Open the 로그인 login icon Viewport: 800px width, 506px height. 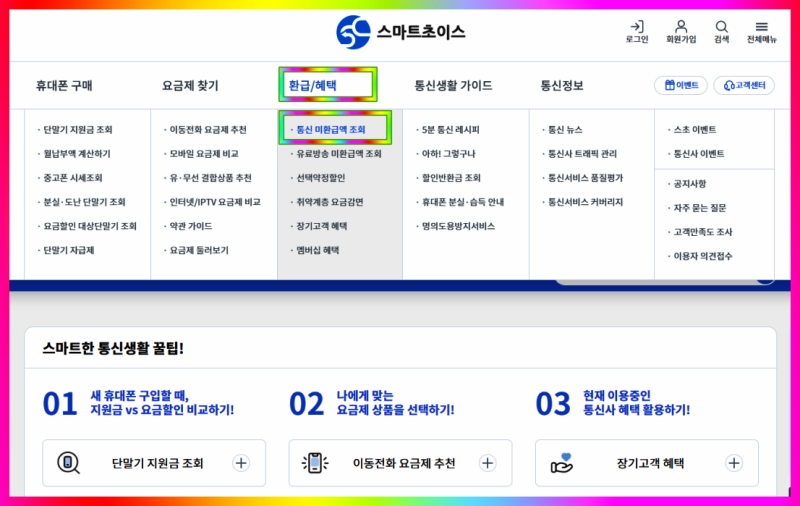637,32
